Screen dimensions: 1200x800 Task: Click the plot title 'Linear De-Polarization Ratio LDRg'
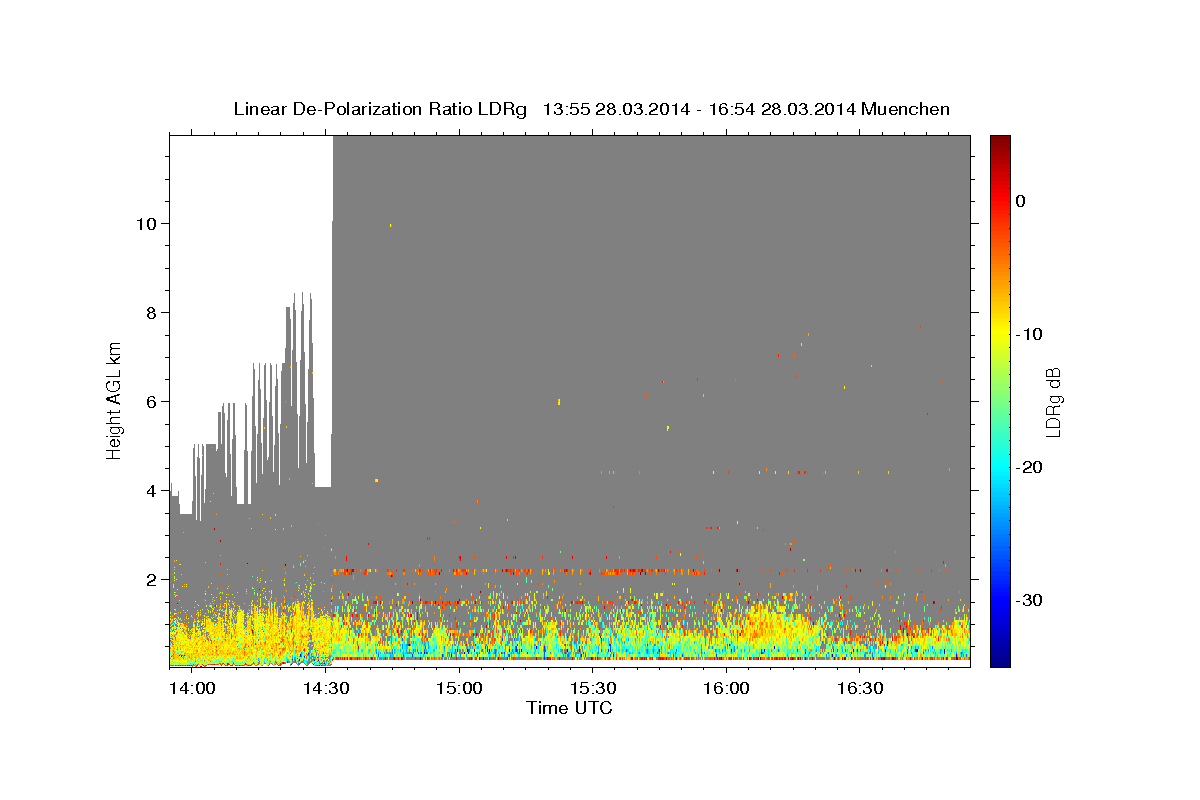pyautogui.click(x=380, y=109)
